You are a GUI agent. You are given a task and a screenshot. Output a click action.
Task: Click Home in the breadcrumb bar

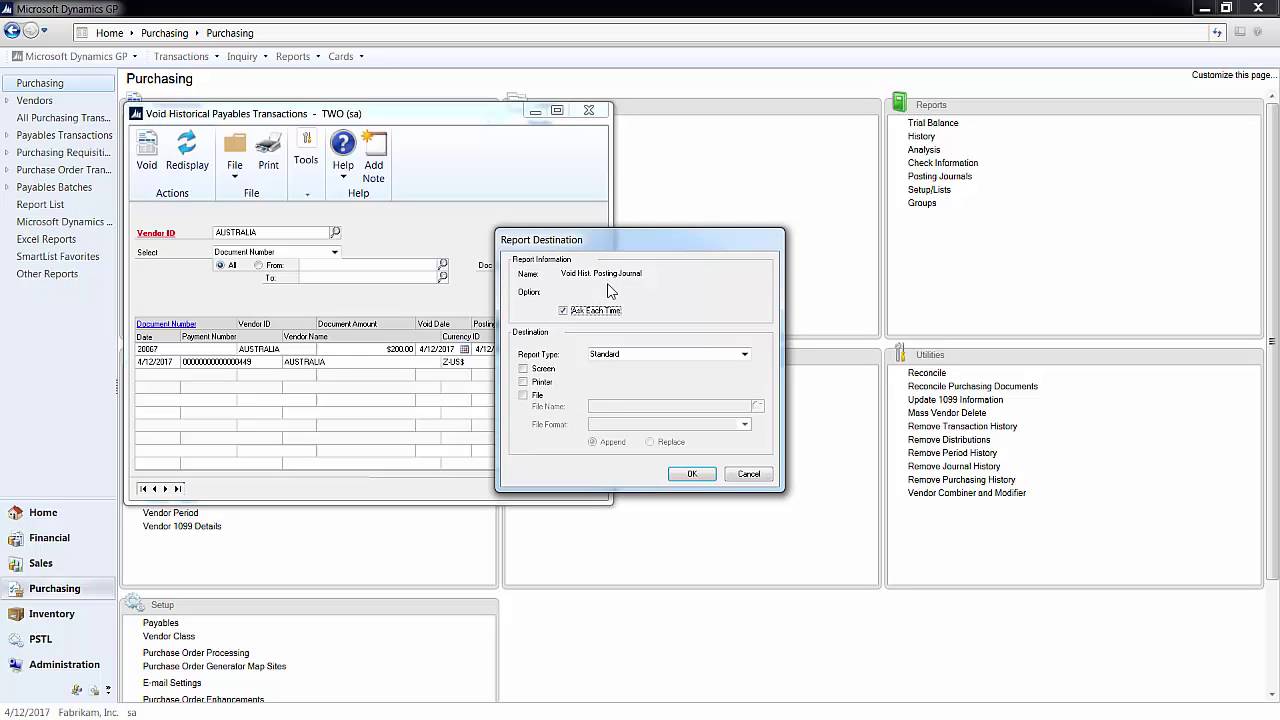coord(110,33)
